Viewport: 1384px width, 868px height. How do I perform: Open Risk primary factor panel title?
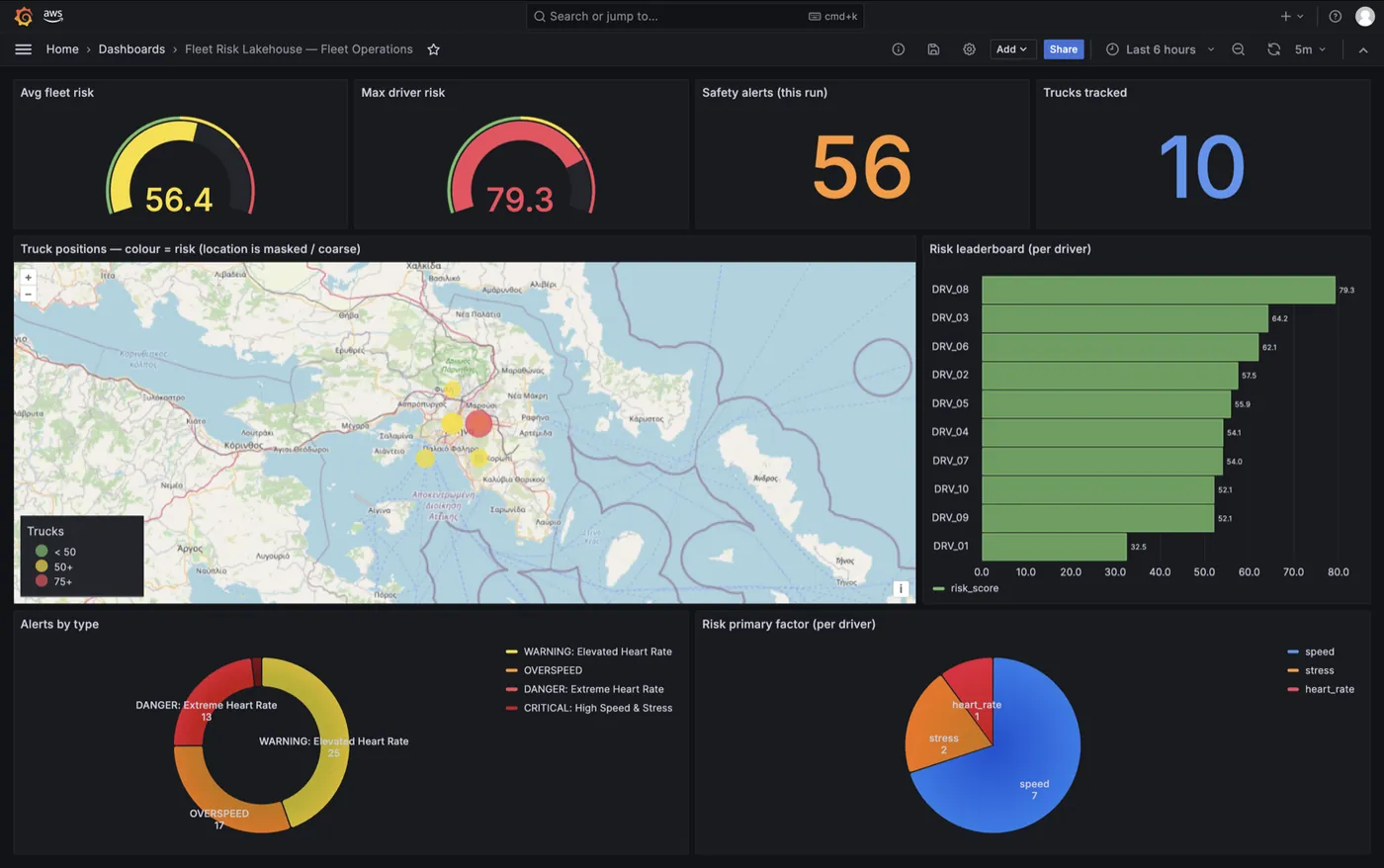788,625
